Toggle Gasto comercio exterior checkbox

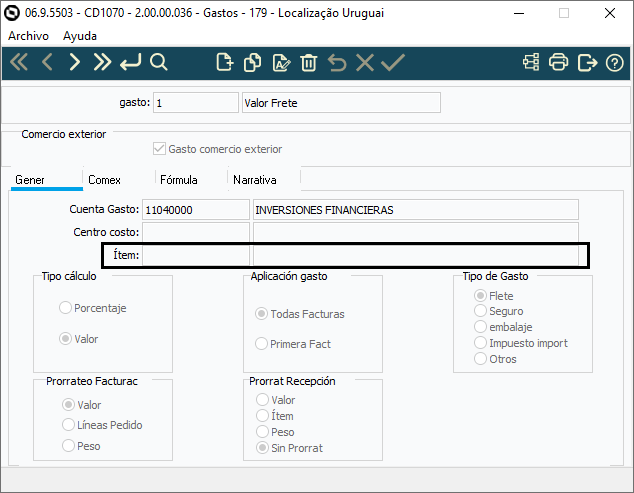pyautogui.click(x=159, y=149)
